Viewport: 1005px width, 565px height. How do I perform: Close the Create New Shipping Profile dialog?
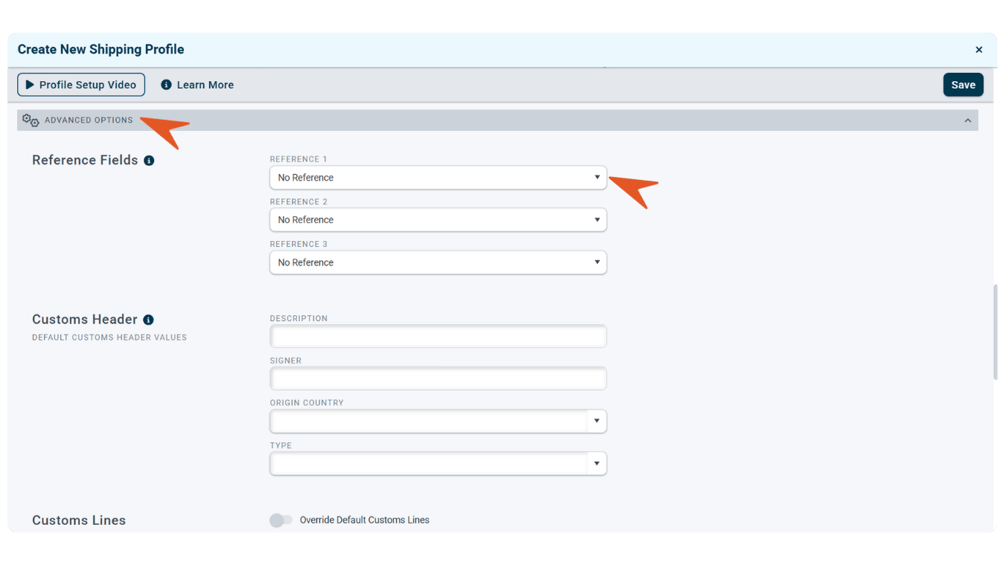point(979,49)
